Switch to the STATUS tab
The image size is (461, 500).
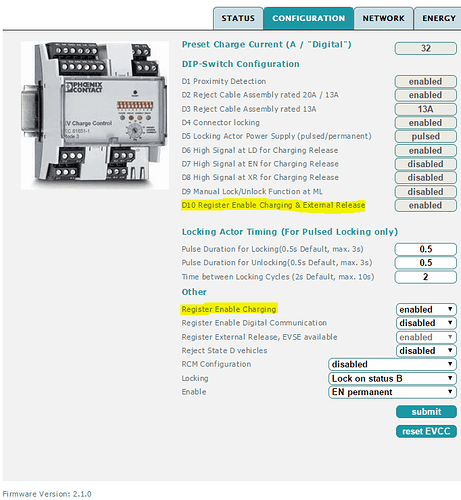[x=238, y=18]
